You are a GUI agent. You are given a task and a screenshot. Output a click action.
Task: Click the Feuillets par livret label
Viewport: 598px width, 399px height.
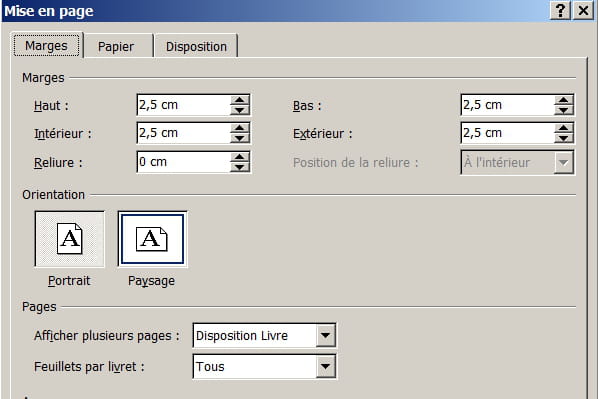[x=89, y=367]
